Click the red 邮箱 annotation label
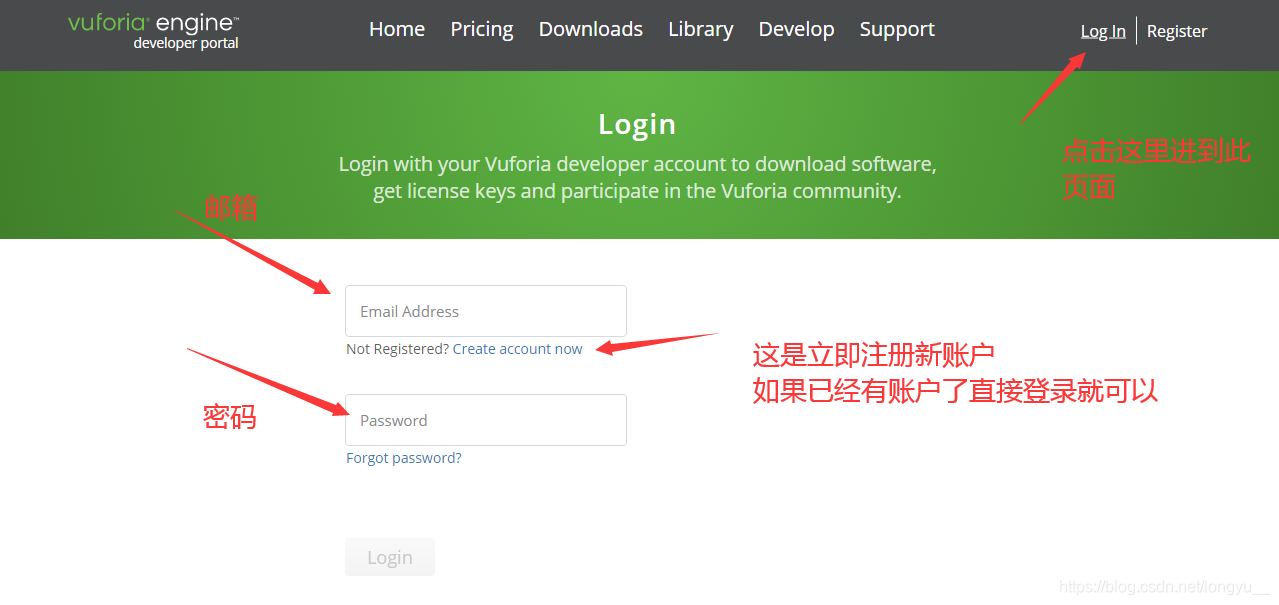Image resolution: width=1279 pixels, height=605 pixels. (231, 208)
